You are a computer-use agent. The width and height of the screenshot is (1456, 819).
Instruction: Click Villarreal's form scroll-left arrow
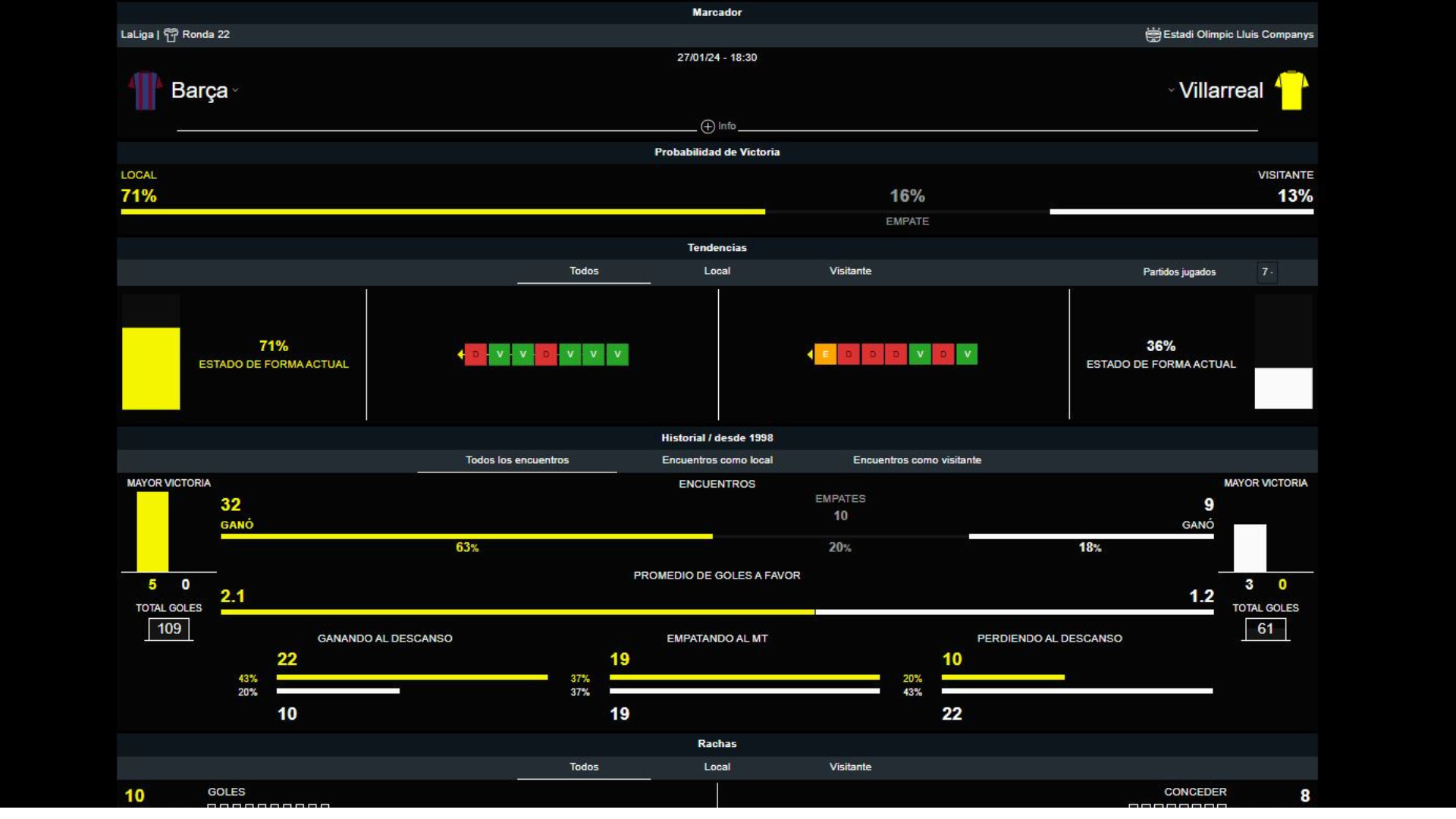pos(810,355)
